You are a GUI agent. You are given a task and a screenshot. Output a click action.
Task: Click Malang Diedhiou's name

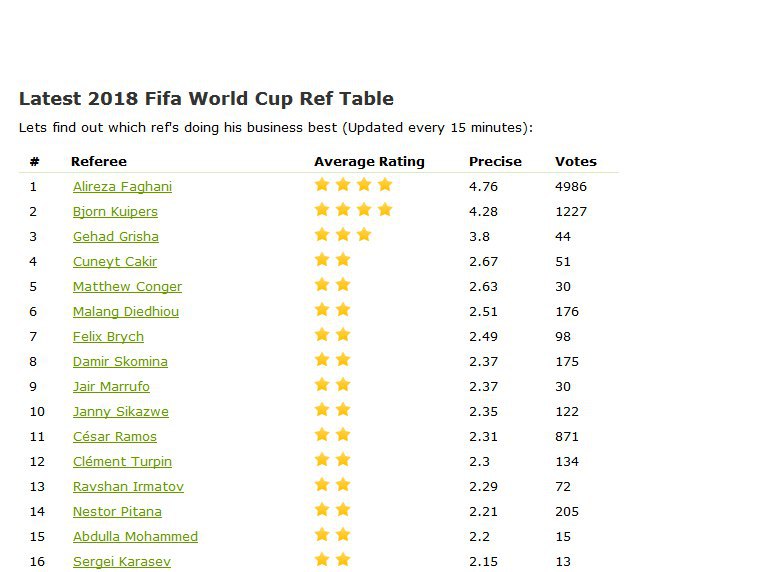(x=125, y=312)
